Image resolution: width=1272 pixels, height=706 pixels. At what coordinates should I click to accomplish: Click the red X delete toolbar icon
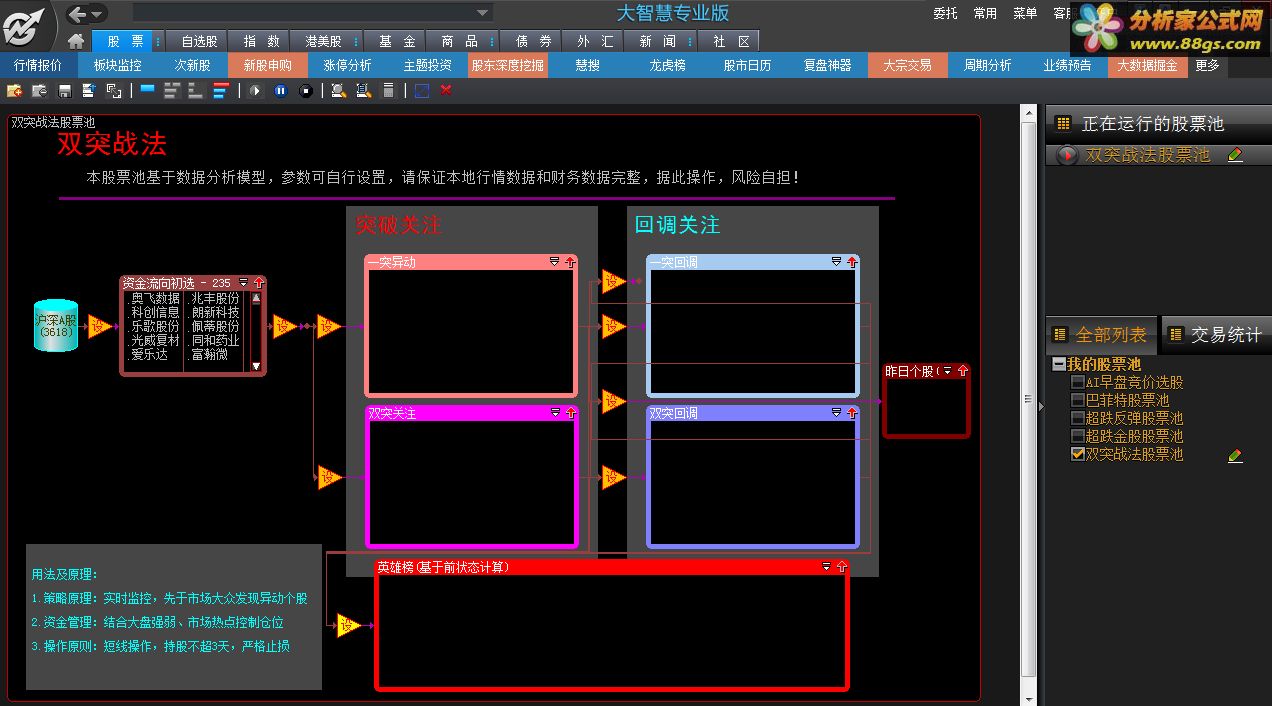click(446, 91)
